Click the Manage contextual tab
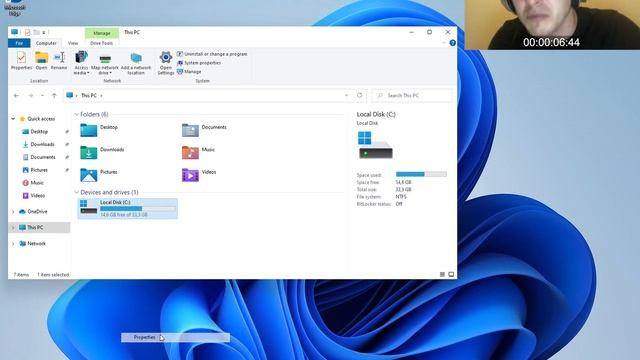 [x=102, y=33]
